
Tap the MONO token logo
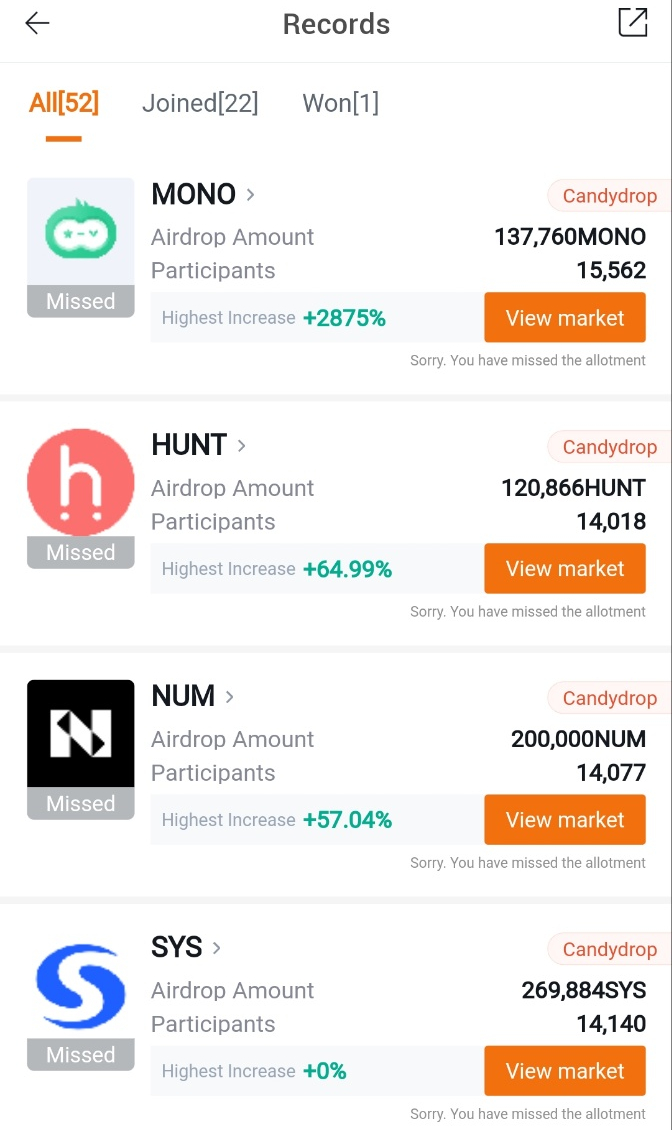coord(80,232)
